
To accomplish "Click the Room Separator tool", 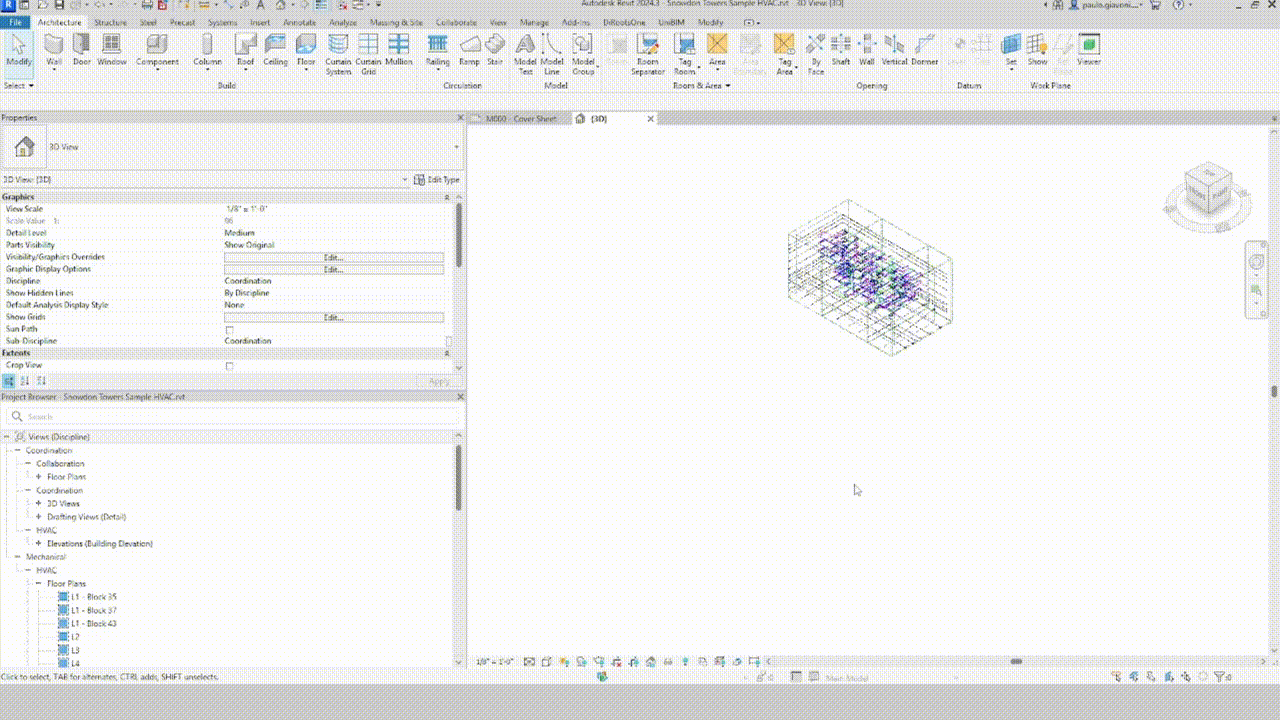I will coord(647,50).
